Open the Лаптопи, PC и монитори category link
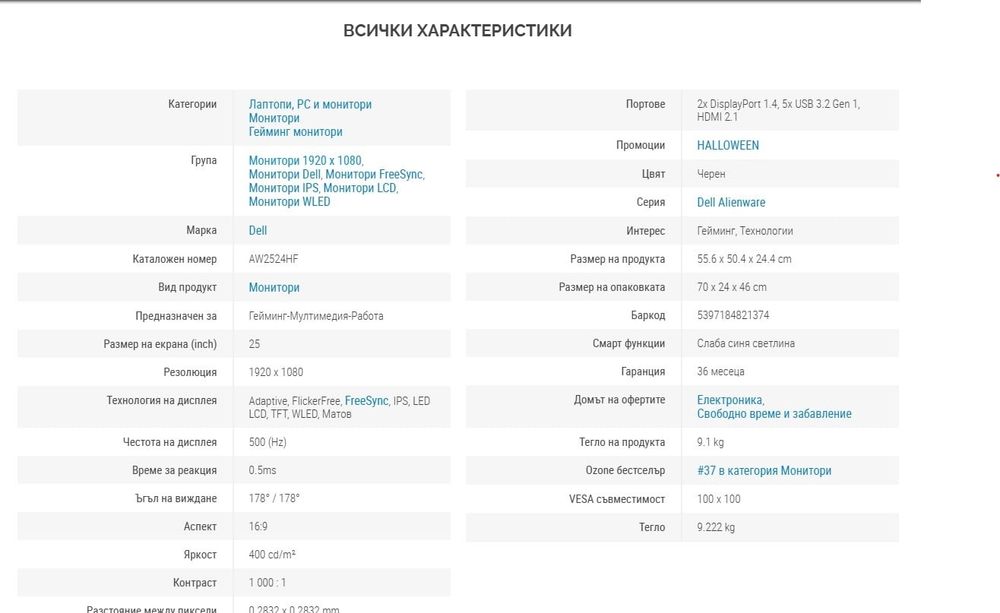 309,104
